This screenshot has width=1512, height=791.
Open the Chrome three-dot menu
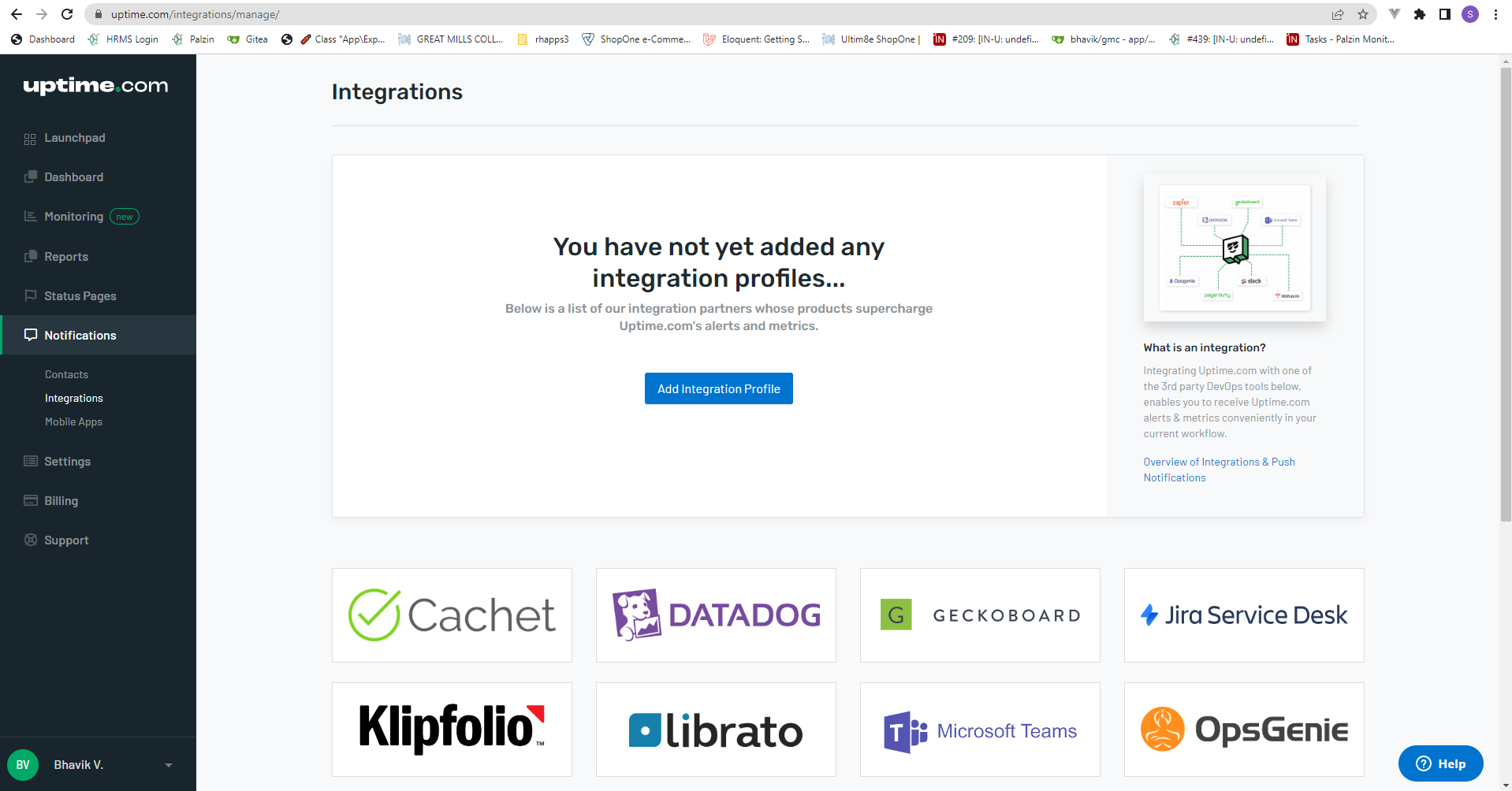click(x=1495, y=14)
